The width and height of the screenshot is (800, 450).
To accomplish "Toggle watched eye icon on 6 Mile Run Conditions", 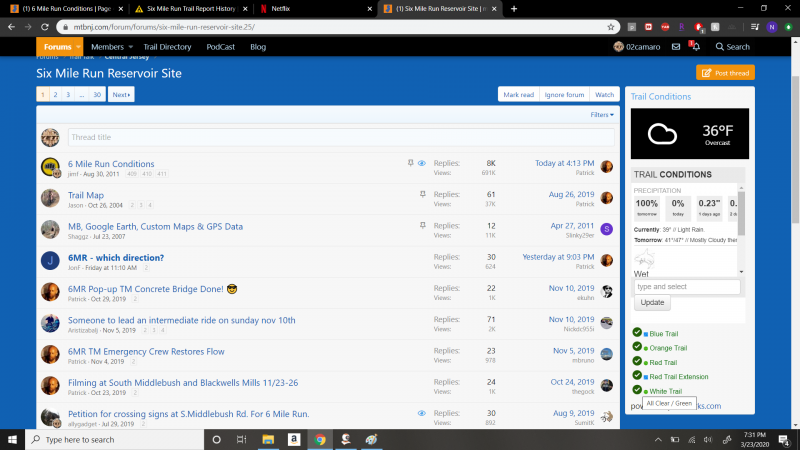I will [x=422, y=162].
